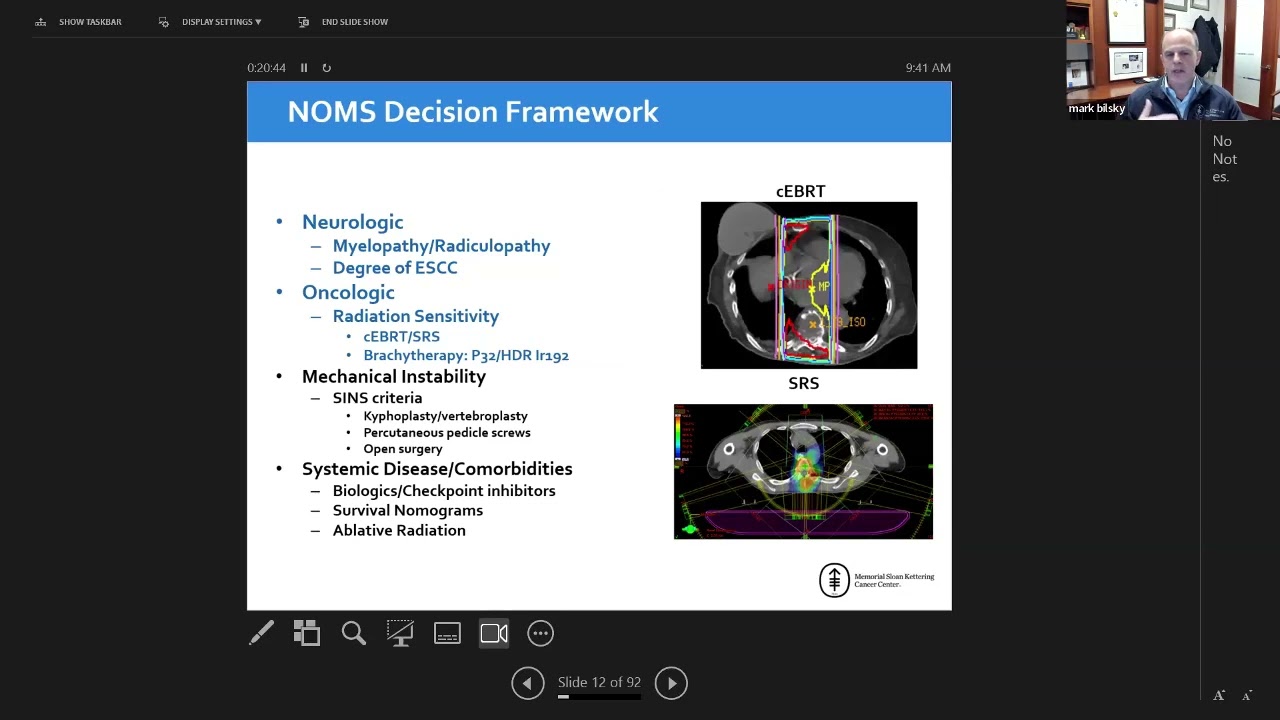Click the SRS treatment plan image
Image resolution: width=1280 pixels, height=720 pixels.
click(803, 472)
